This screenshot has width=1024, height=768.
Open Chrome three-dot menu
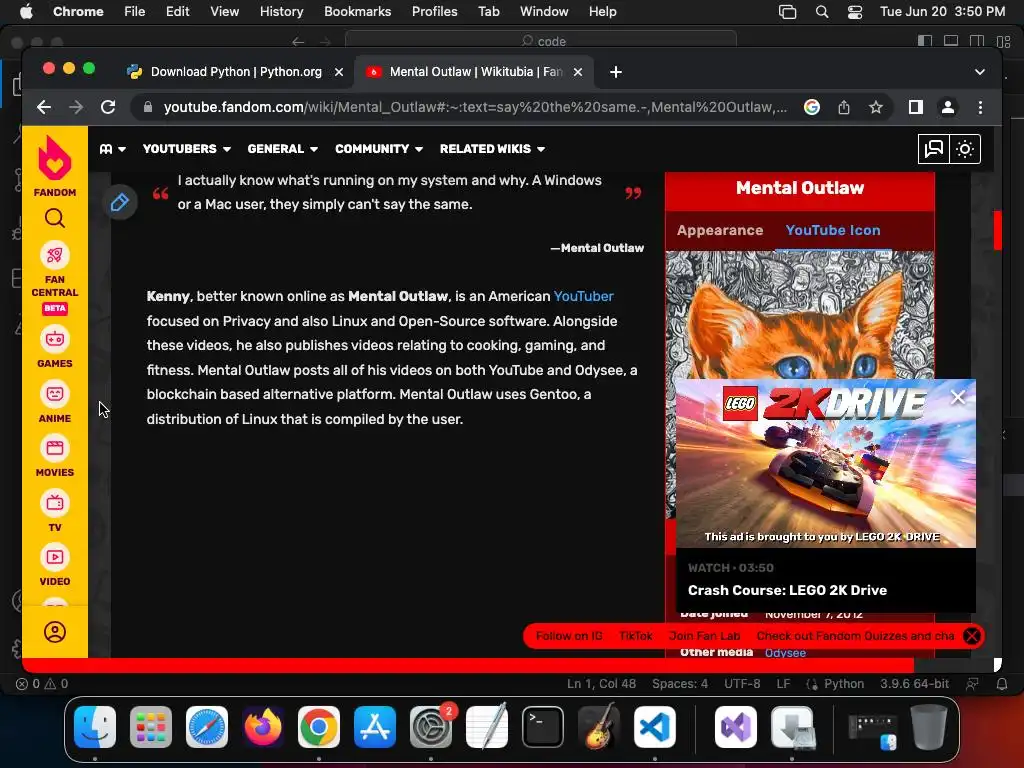coord(980,107)
